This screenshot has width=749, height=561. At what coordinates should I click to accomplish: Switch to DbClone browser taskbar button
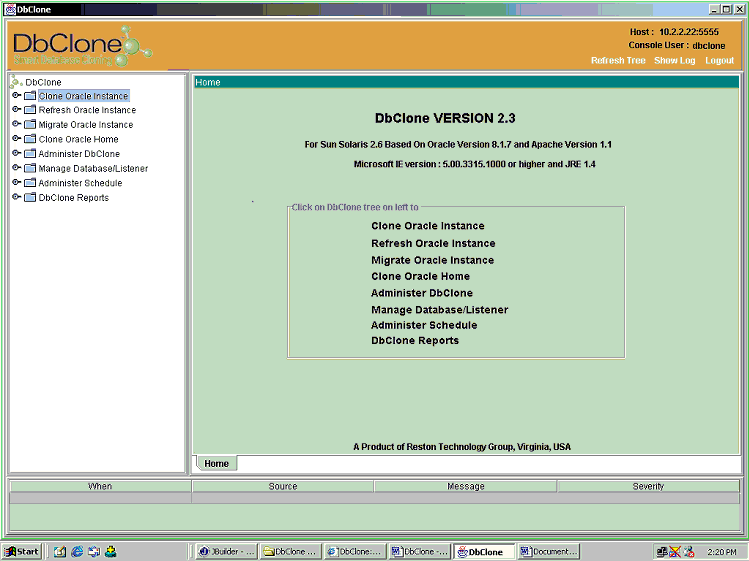[354, 551]
